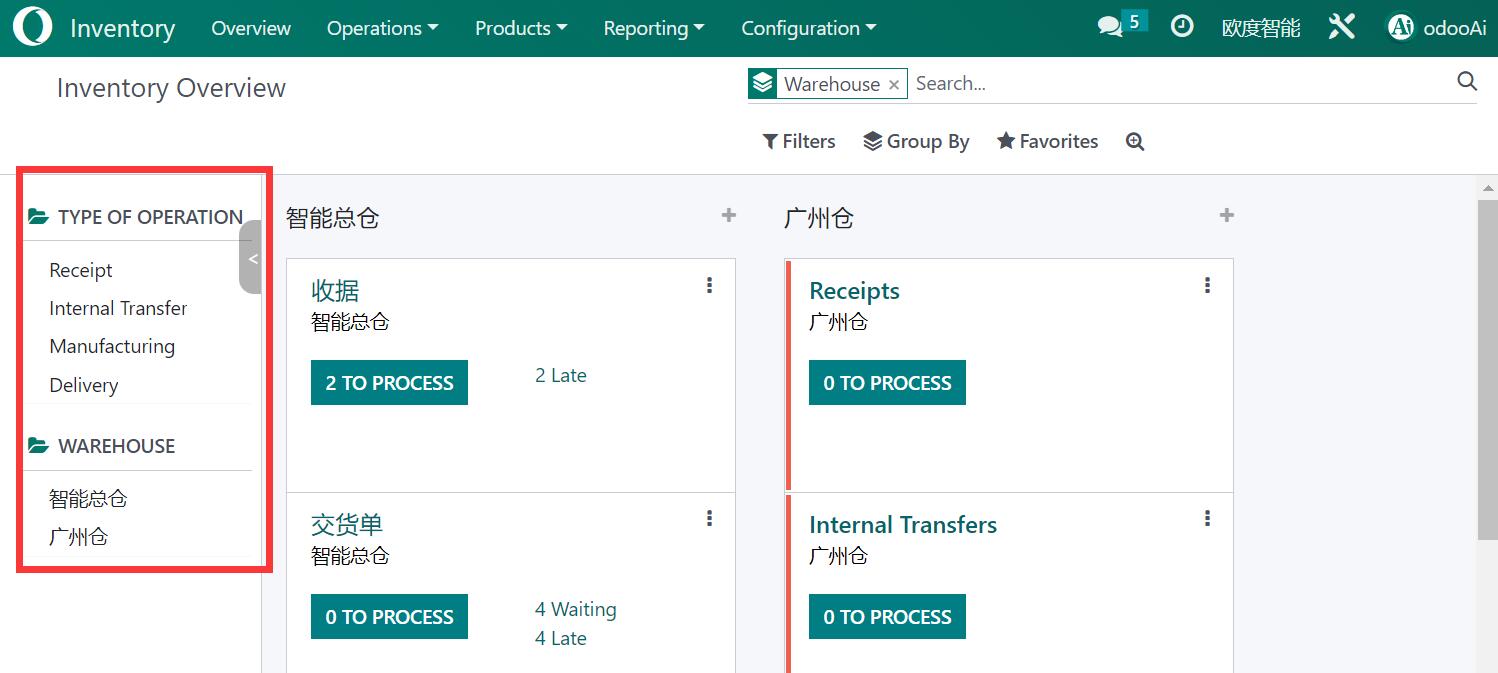
Task: Select 智能总仓 in Warehouse filter
Action: 88,498
